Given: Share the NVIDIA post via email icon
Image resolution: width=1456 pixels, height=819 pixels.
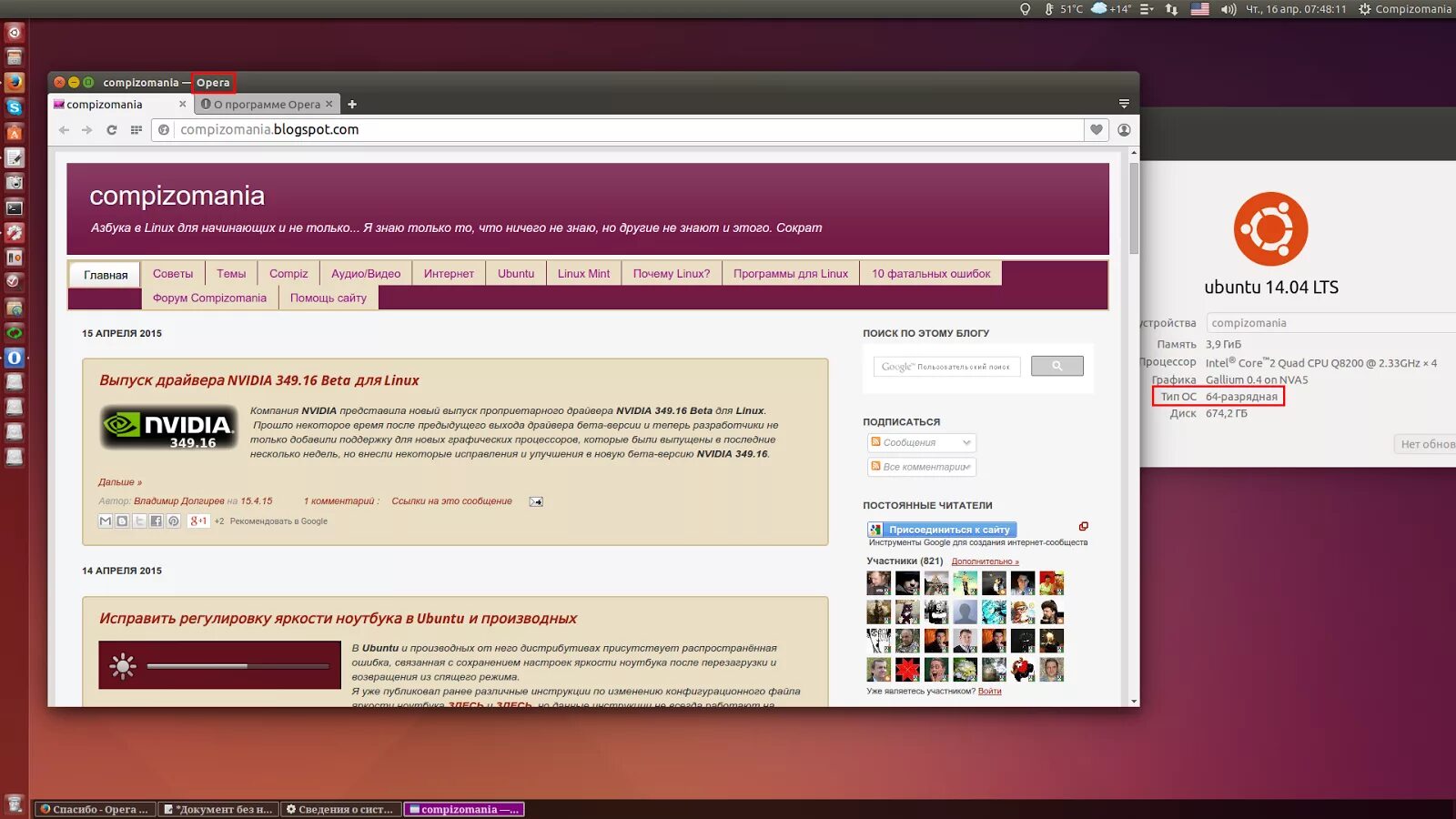Looking at the screenshot, I should [x=106, y=521].
